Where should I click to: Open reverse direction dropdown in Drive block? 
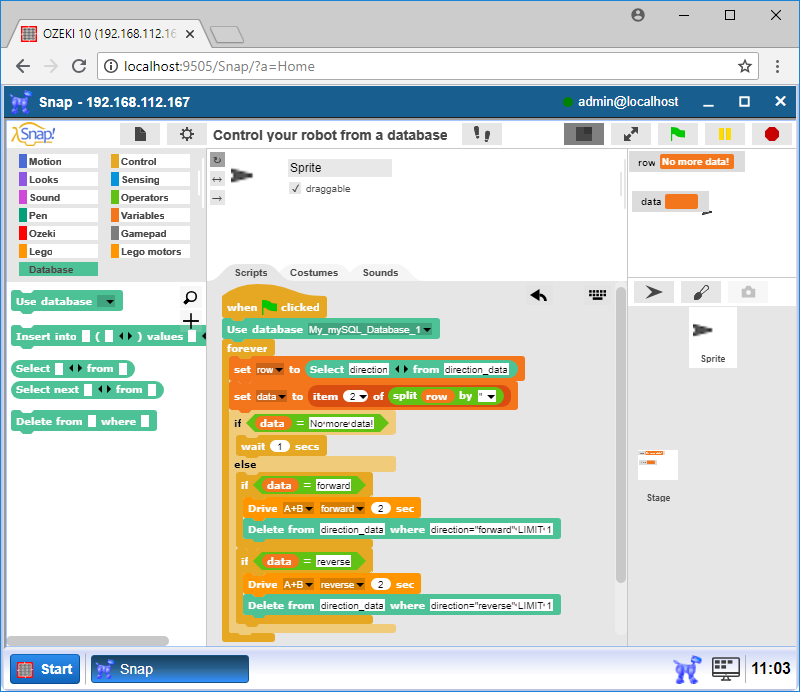[360, 585]
